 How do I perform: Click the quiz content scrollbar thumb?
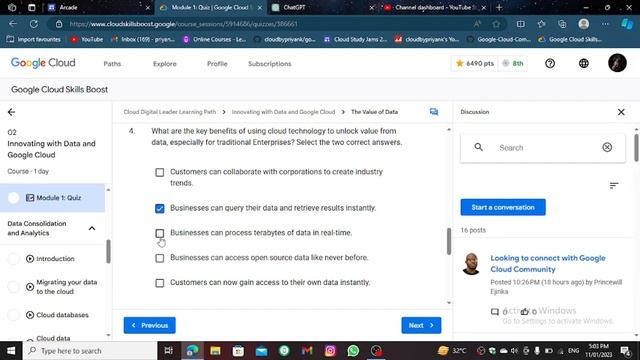pyautogui.click(x=449, y=241)
